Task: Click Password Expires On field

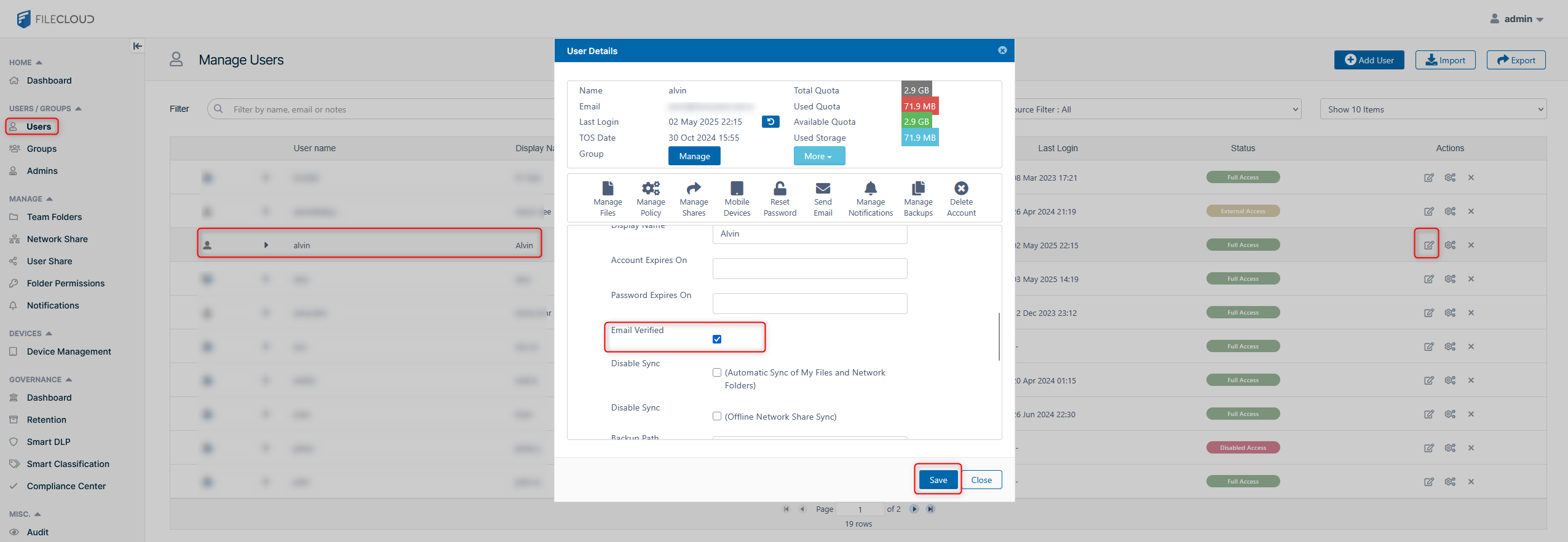Action: click(x=810, y=304)
